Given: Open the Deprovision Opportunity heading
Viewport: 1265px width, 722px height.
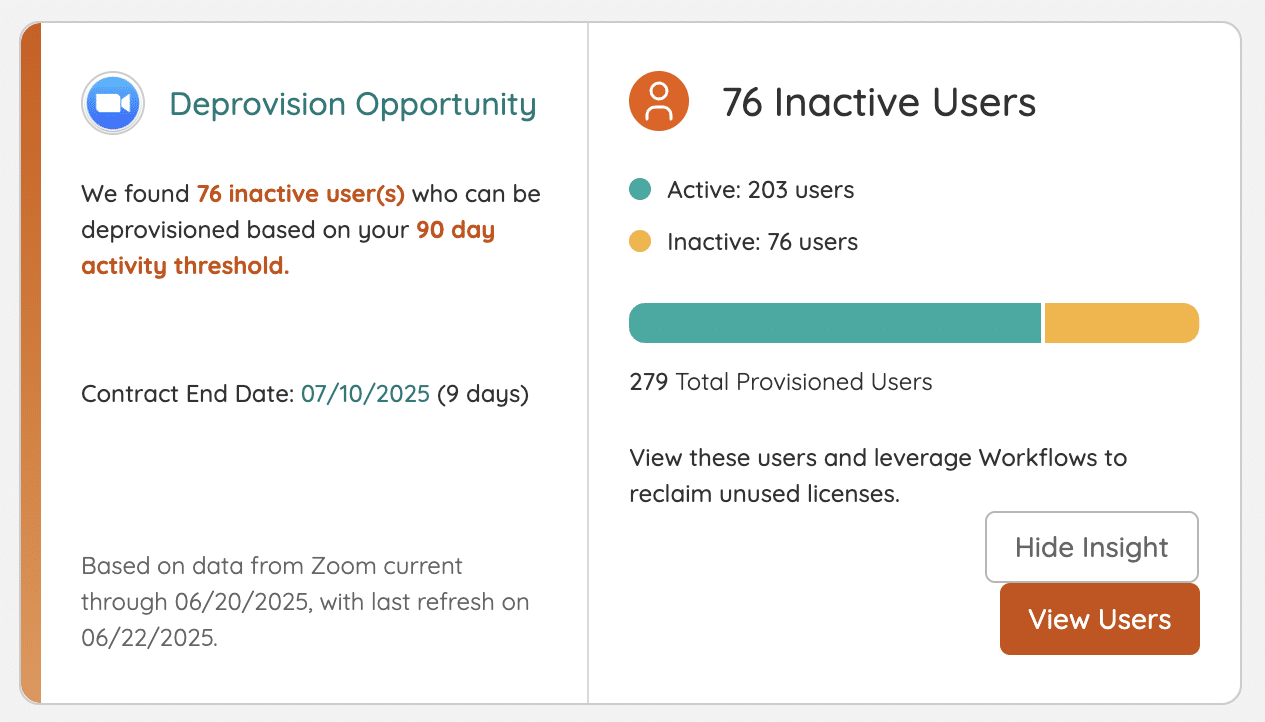Looking at the screenshot, I should tap(352, 103).
